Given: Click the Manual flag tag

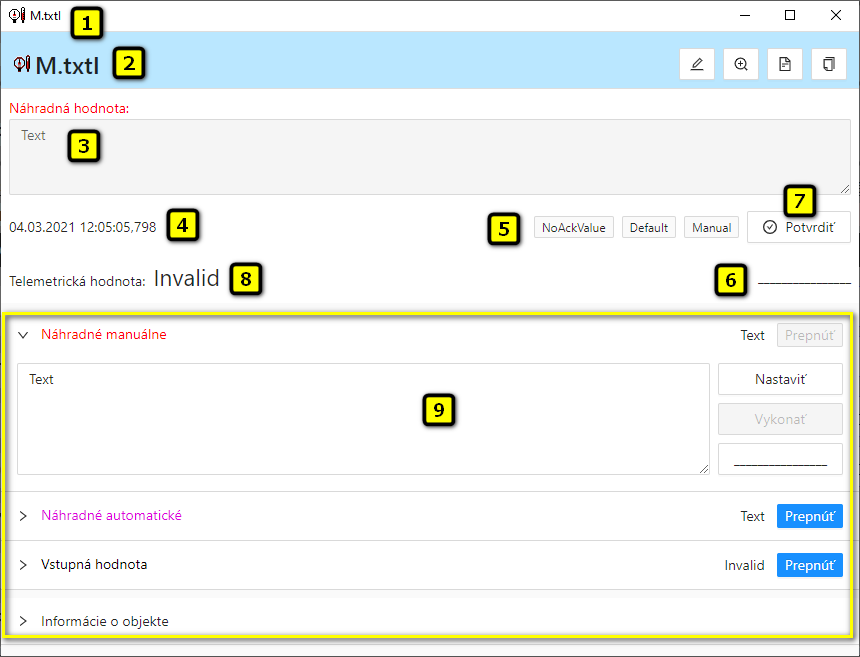Looking at the screenshot, I should click(x=711, y=228).
